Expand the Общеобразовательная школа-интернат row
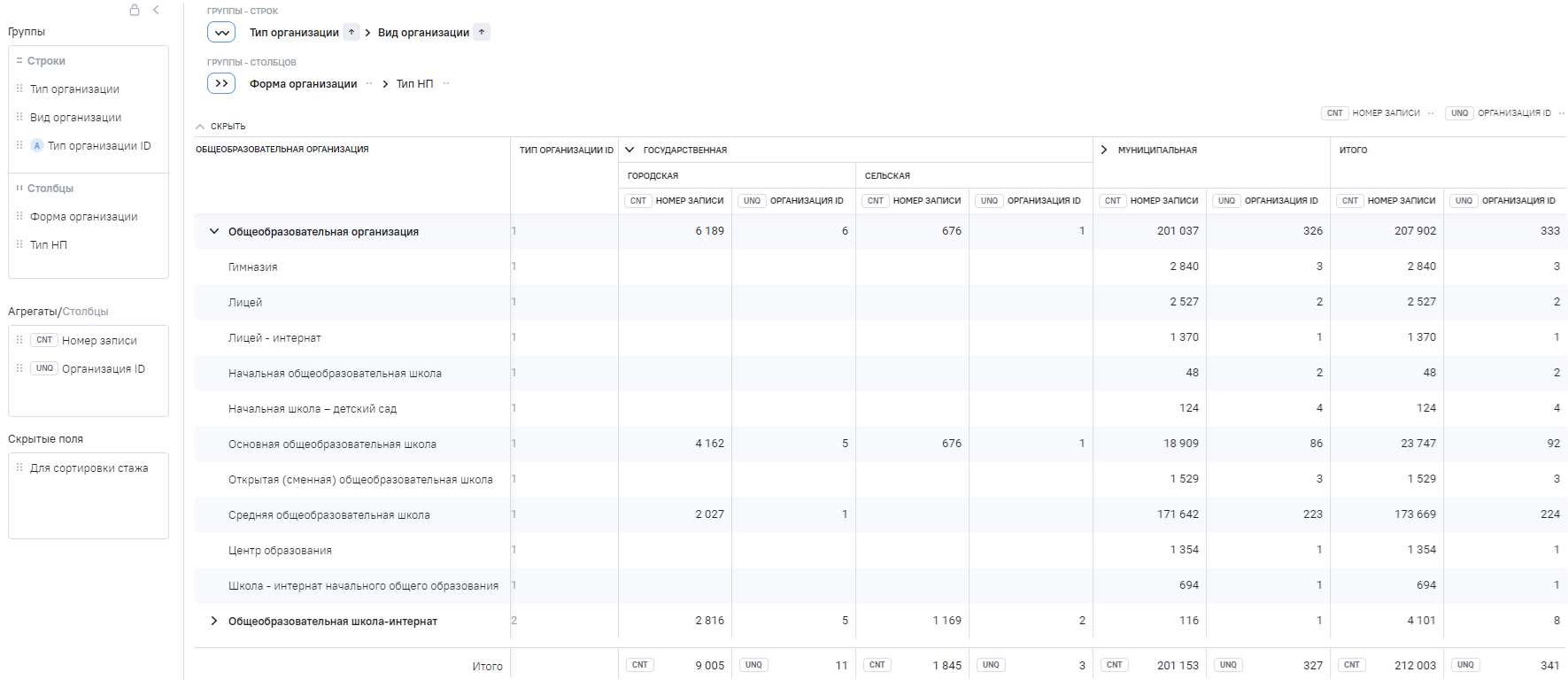This screenshot has width=1568, height=680. click(x=213, y=621)
